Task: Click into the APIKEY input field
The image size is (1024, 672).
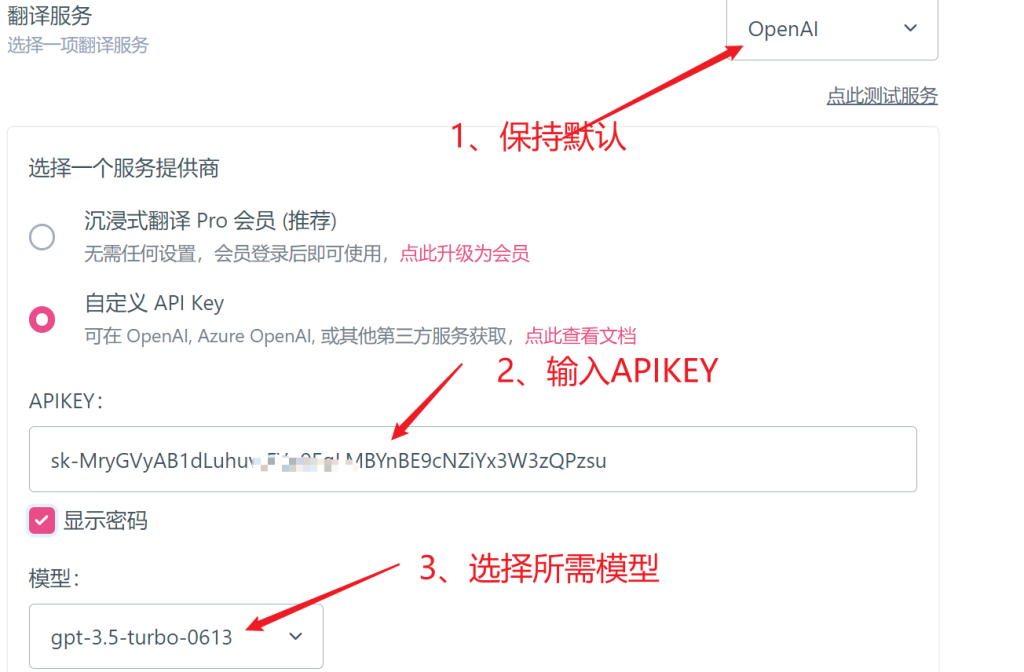Action: 473,459
